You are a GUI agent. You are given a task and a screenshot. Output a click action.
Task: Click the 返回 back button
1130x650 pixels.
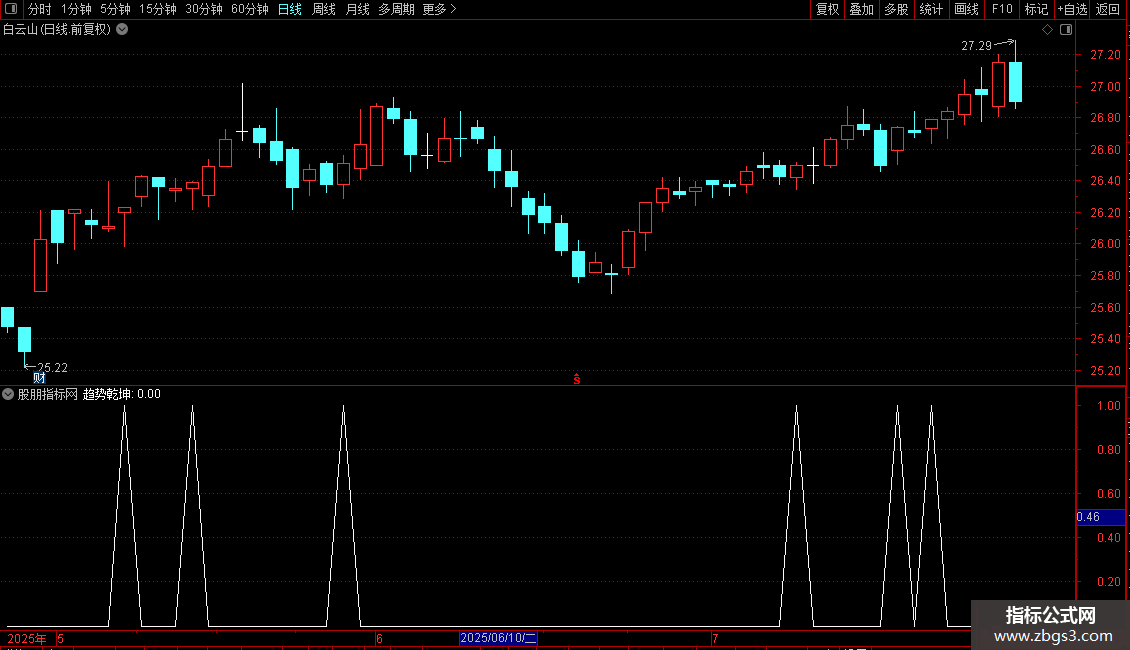1108,9
